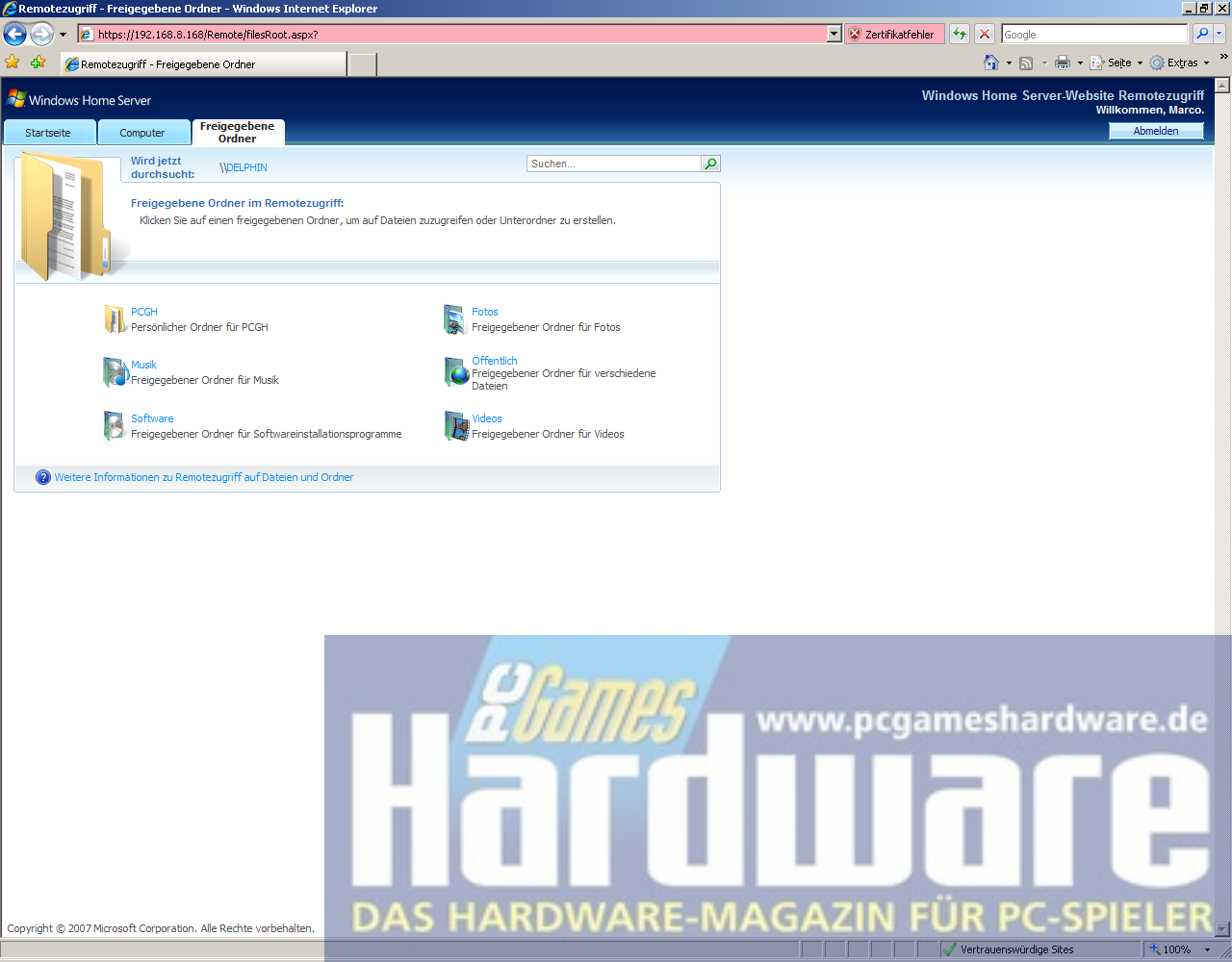Open the Fotos folder link
Image resolution: width=1232 pixels, height=962 pixels.
click(x=485, y=312)
